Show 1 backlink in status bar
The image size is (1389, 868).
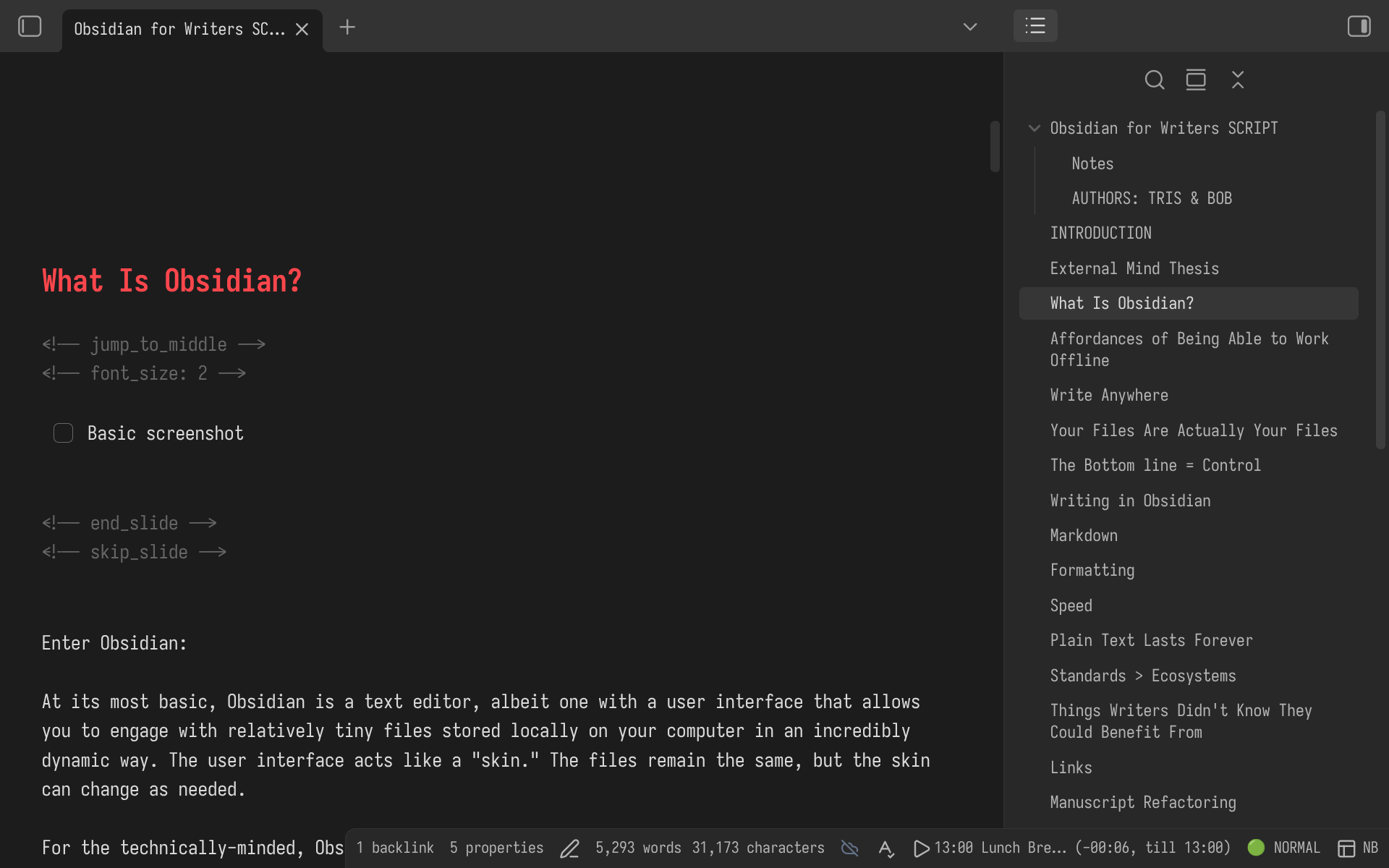395,848
